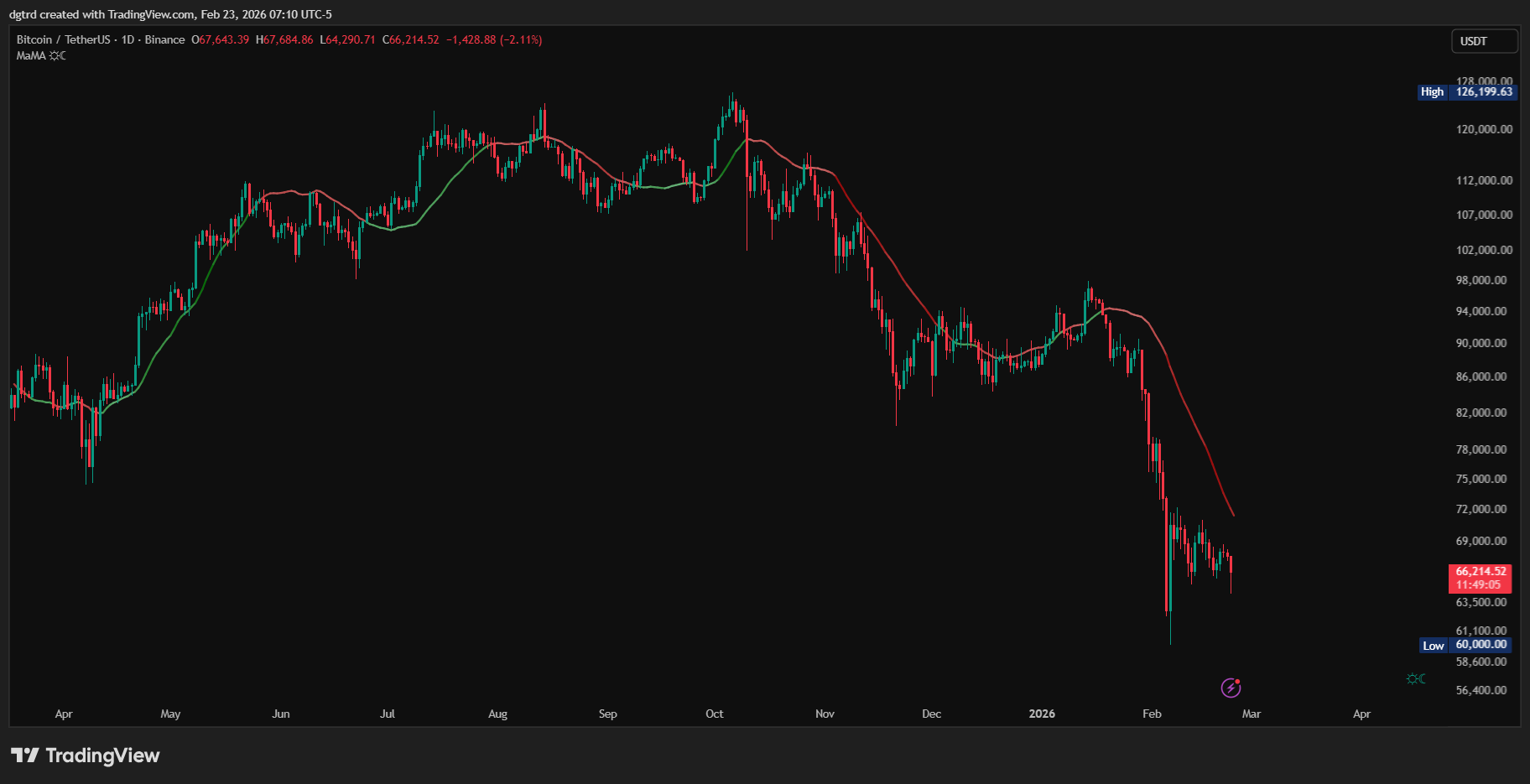Click the Jun label on time axis
1530x784 pixels.
[x=281, y=714]
